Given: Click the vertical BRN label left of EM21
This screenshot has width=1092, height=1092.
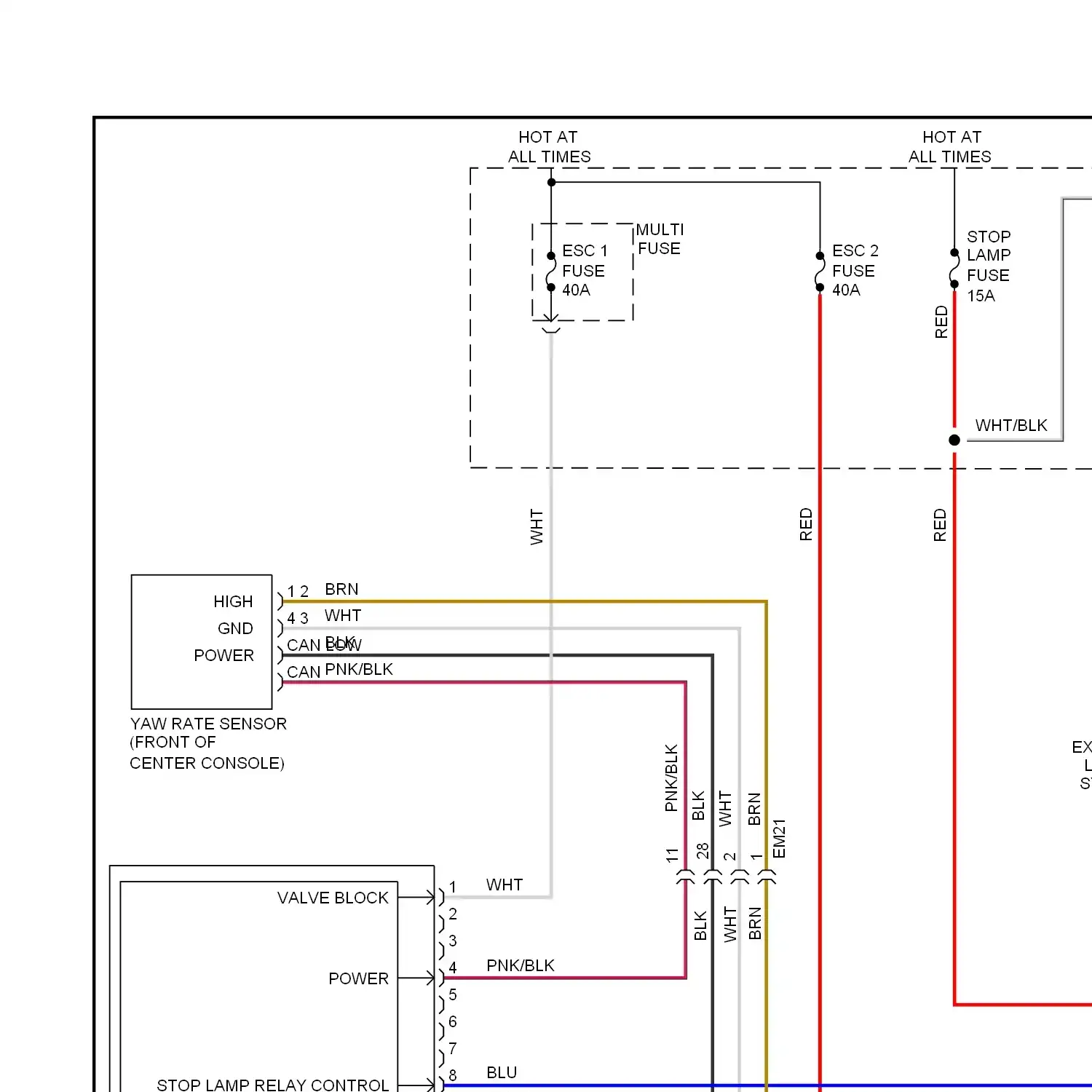Looking at the screenshot, I should pos(754,809).
